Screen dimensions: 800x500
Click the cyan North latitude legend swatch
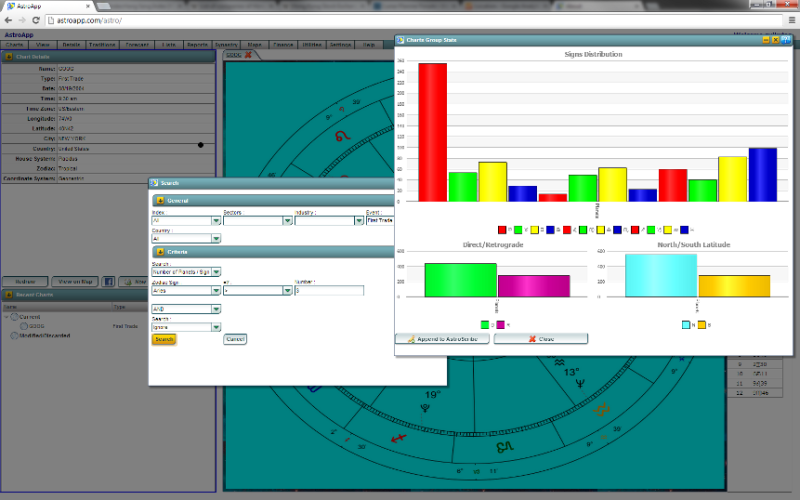point(686,325)
